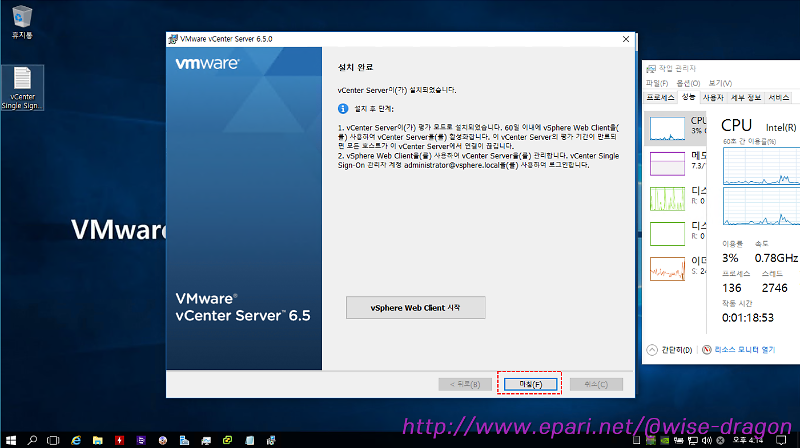
Task: Select purple memory graph thumbnail in Task Manager
Action: (x=667, y=163)
